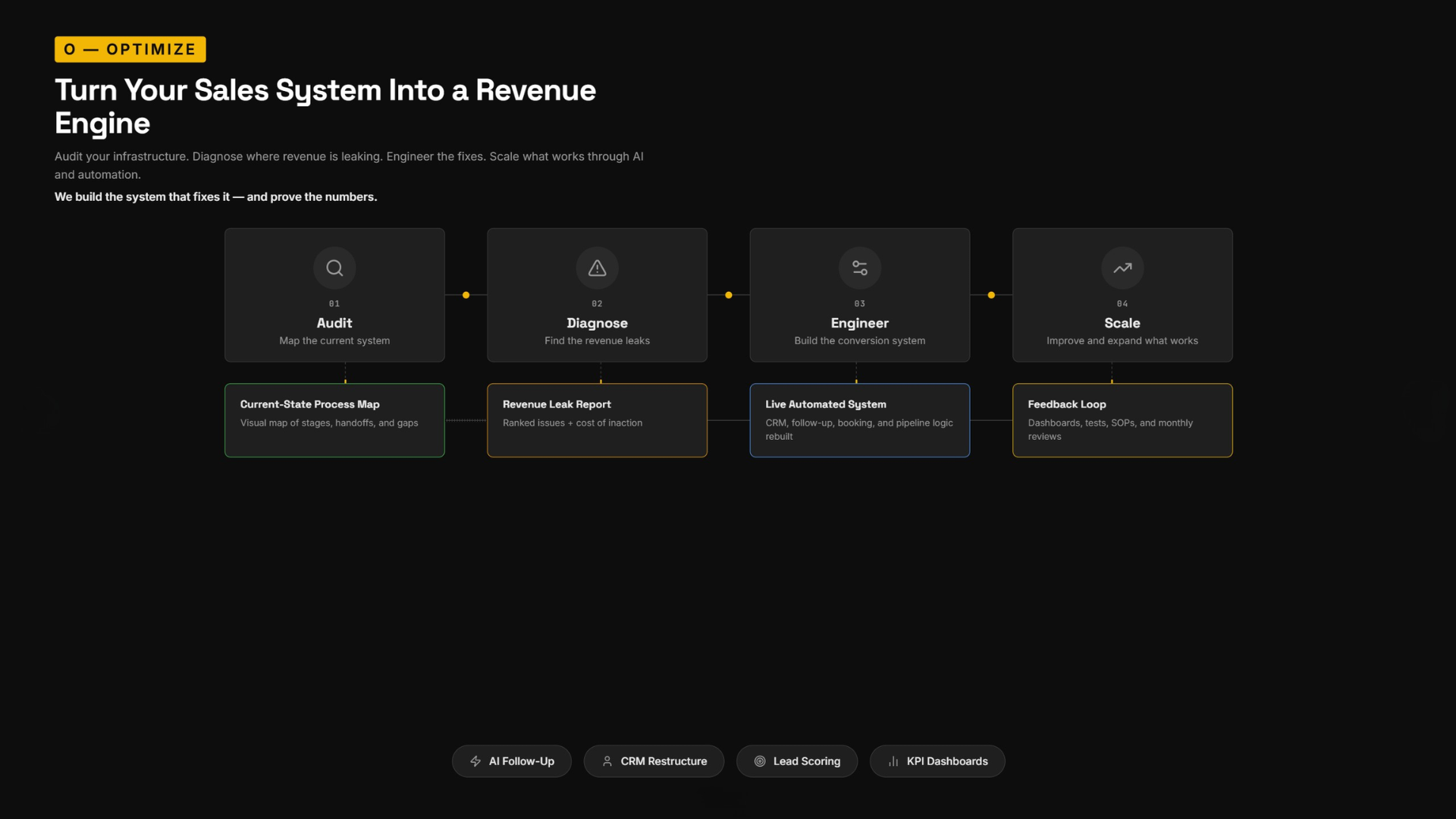1456x819 pixels.
Task: Click the Diagnose step title
Action: point(598,323)
